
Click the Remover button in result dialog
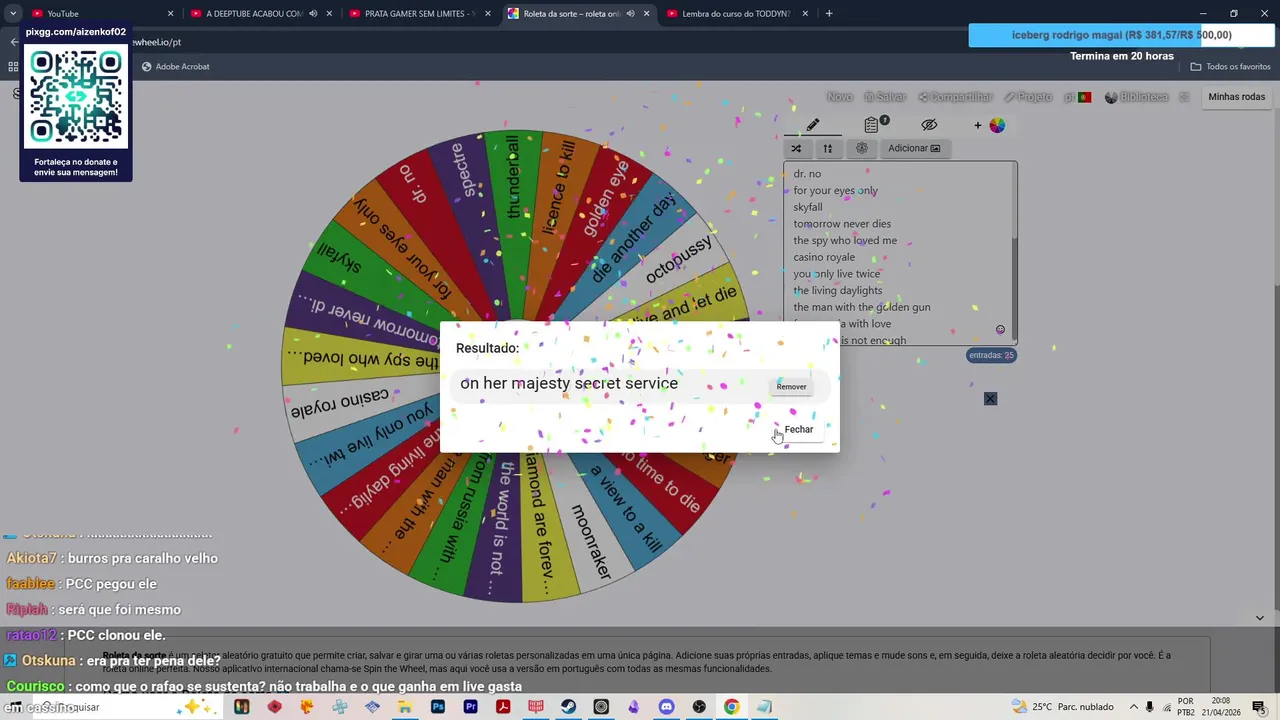pos(791,386)
